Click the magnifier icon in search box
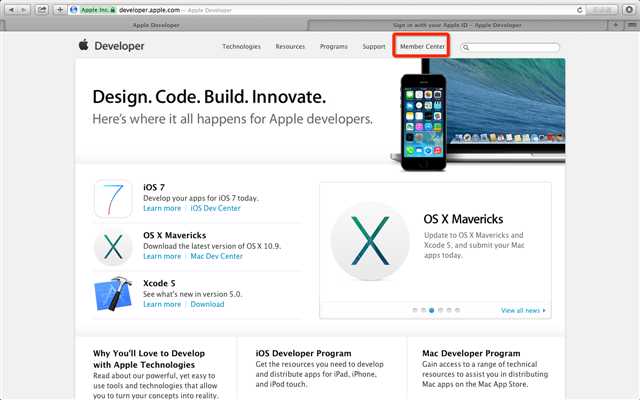The image size is (640, 400). tap(466, 47)
